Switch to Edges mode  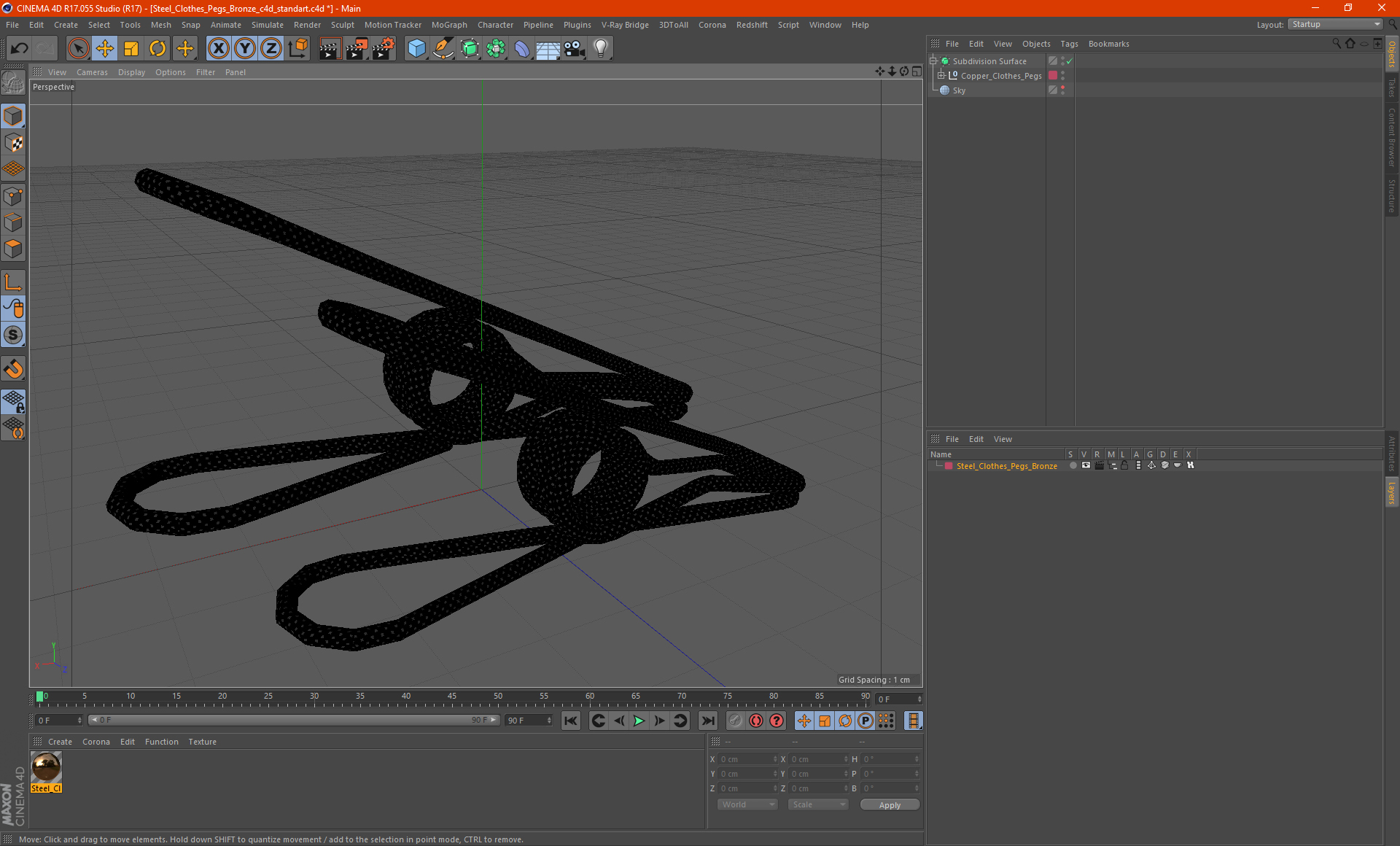pos(13,222)
